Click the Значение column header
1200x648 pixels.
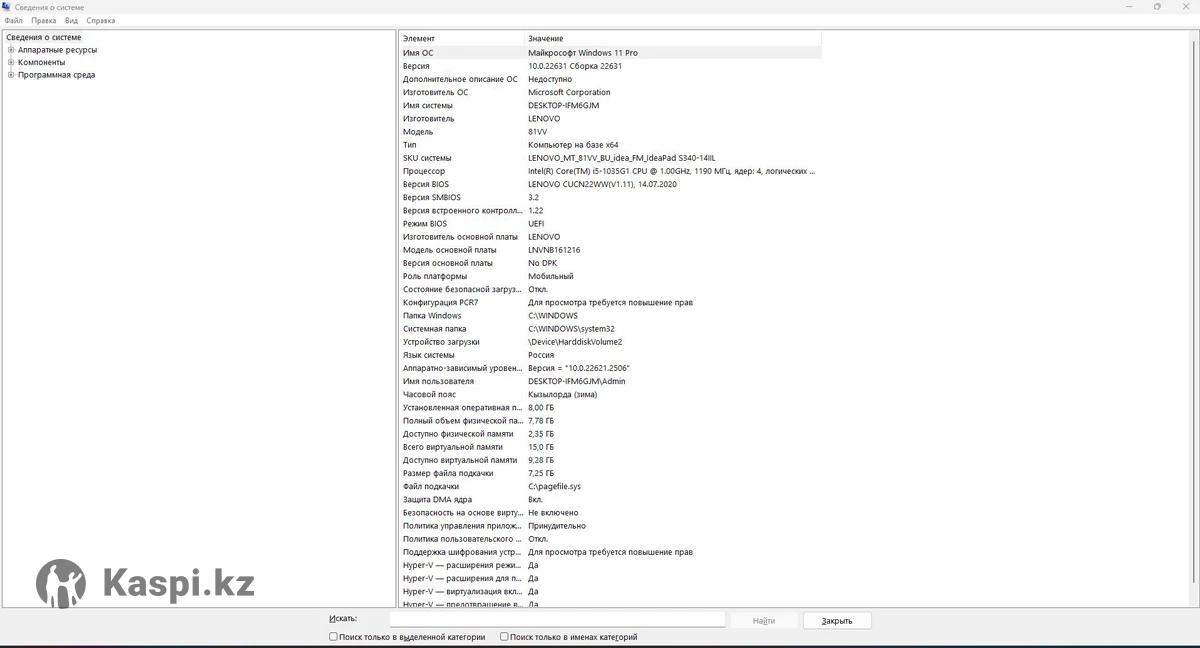coord(673,38)
